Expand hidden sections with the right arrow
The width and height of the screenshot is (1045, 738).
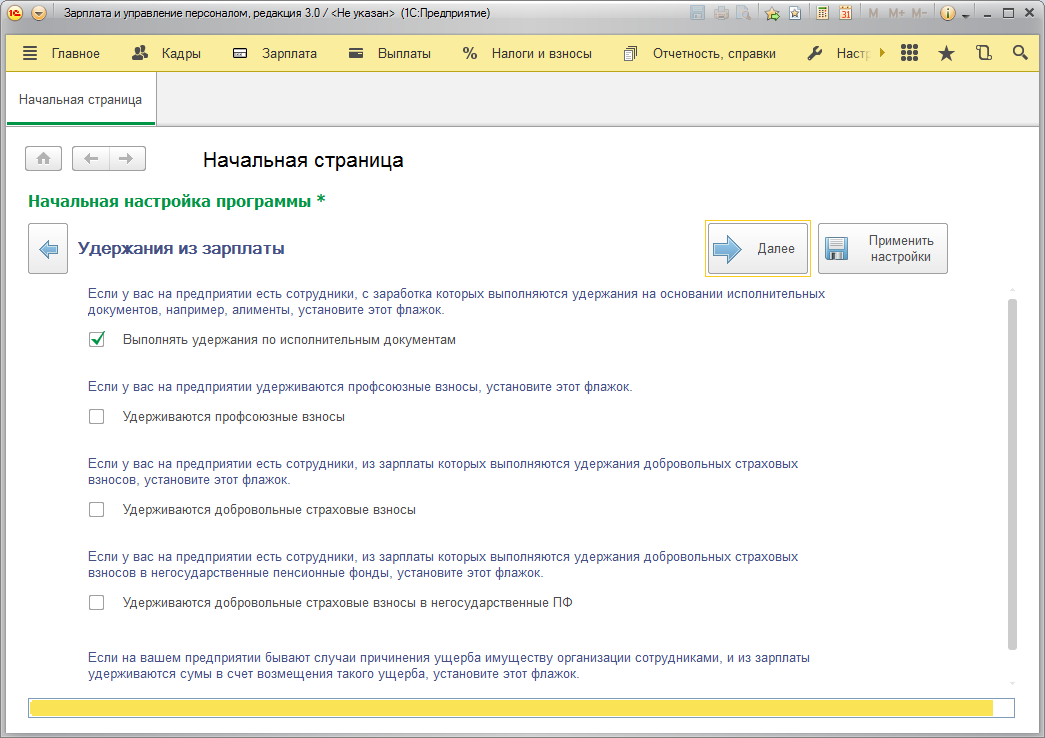882,53
